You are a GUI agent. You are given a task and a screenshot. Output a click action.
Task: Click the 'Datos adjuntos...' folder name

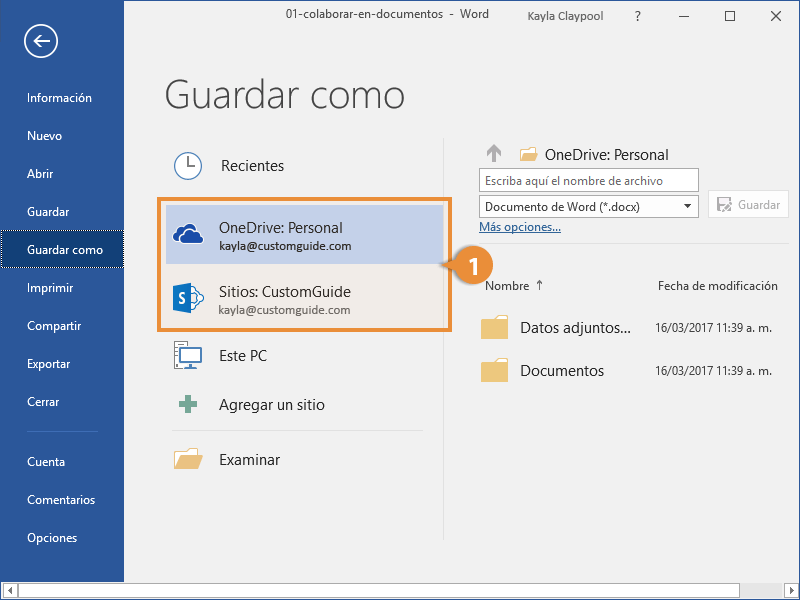click(x=576, y=328)
